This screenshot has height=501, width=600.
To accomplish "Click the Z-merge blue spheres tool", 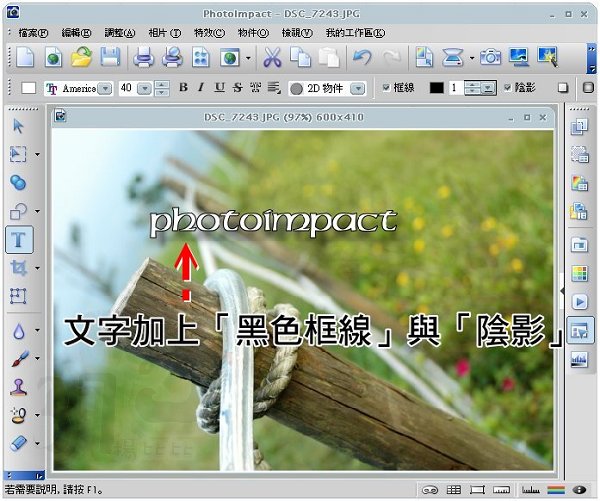I will click(x=18, y=183).
